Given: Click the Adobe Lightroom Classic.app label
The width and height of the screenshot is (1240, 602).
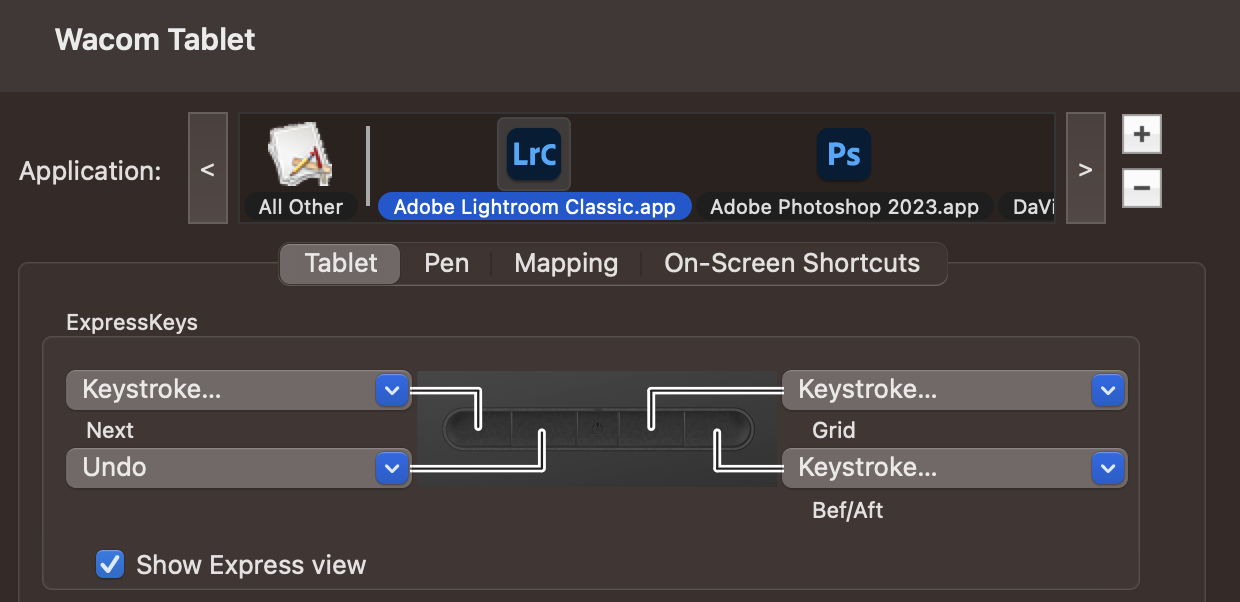Looking at the screenshot, I should pyautogui.click(x=534, y=207).
